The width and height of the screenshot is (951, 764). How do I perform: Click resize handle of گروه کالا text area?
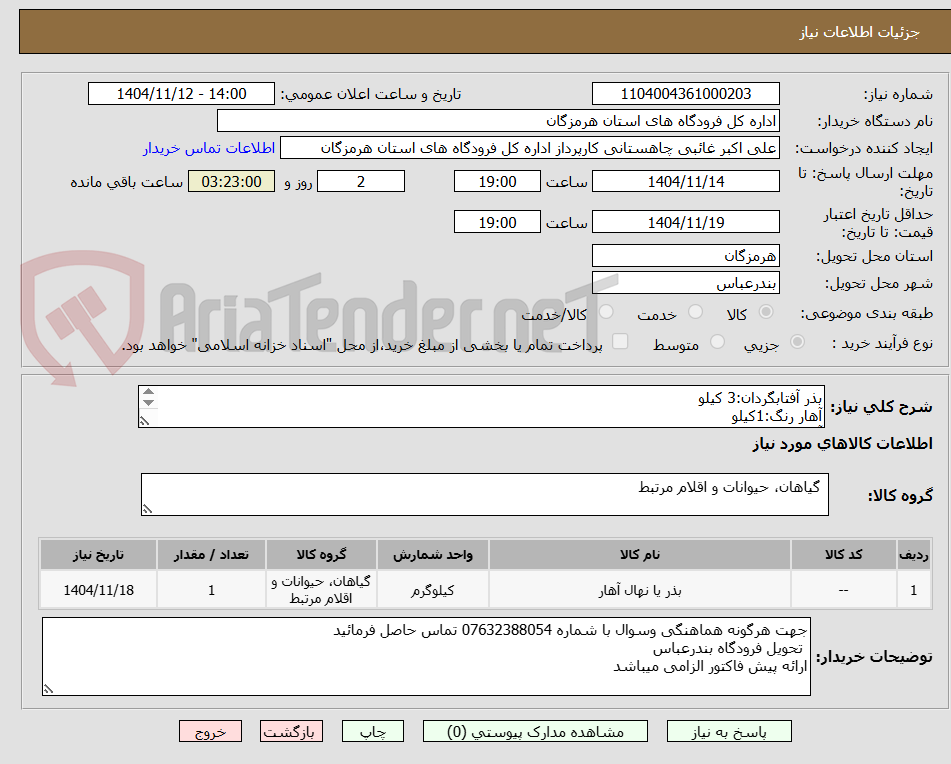(x=147, y=510)
